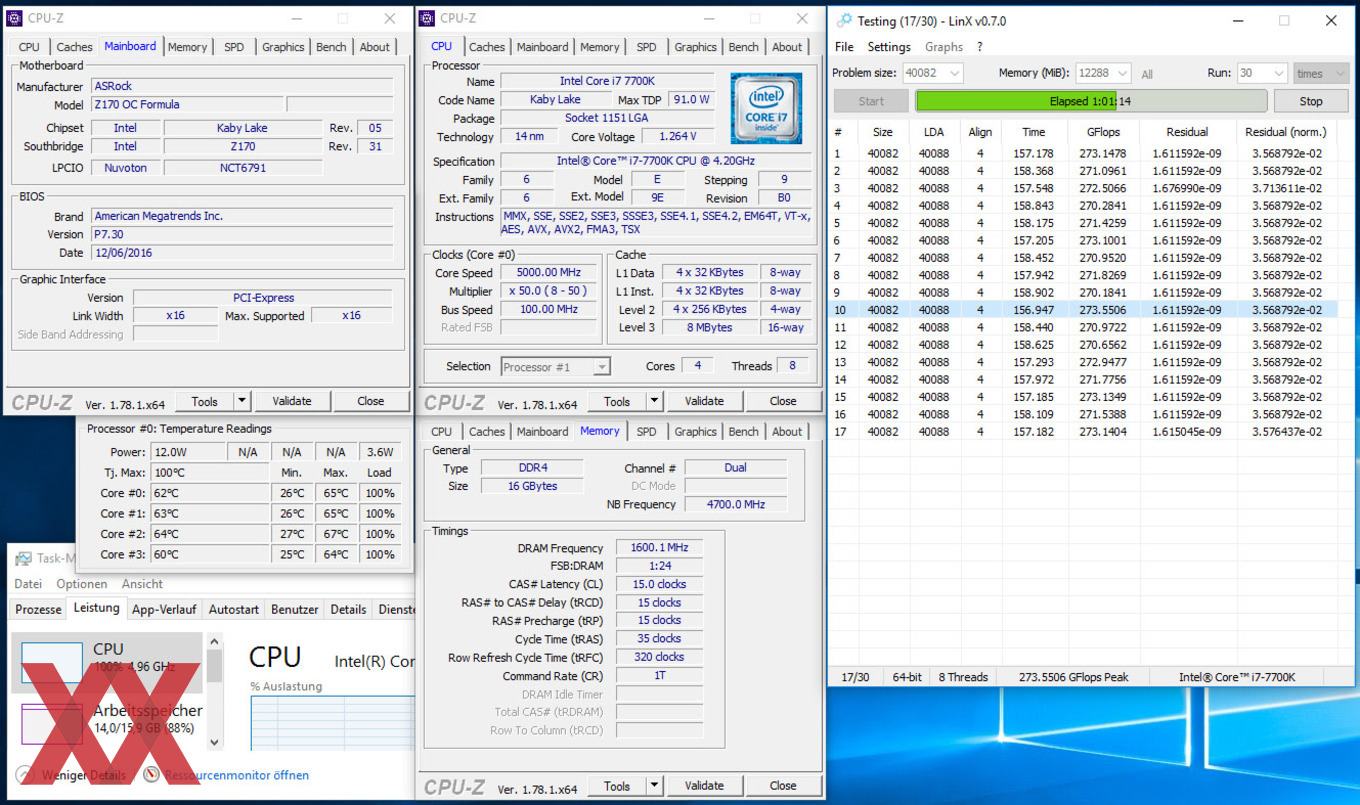1360x805 pixels.
Task: Click the Time column header in LinX
Action: (x=1034, y=132)
